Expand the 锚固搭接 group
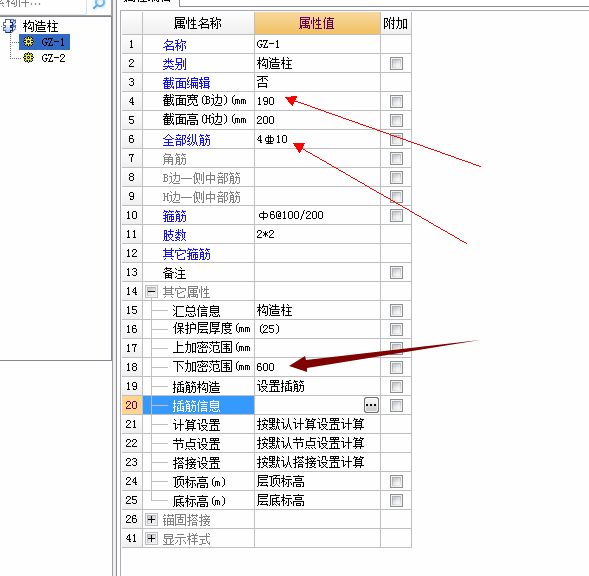This screenshot has width=589, height=576. coord(151,519)
